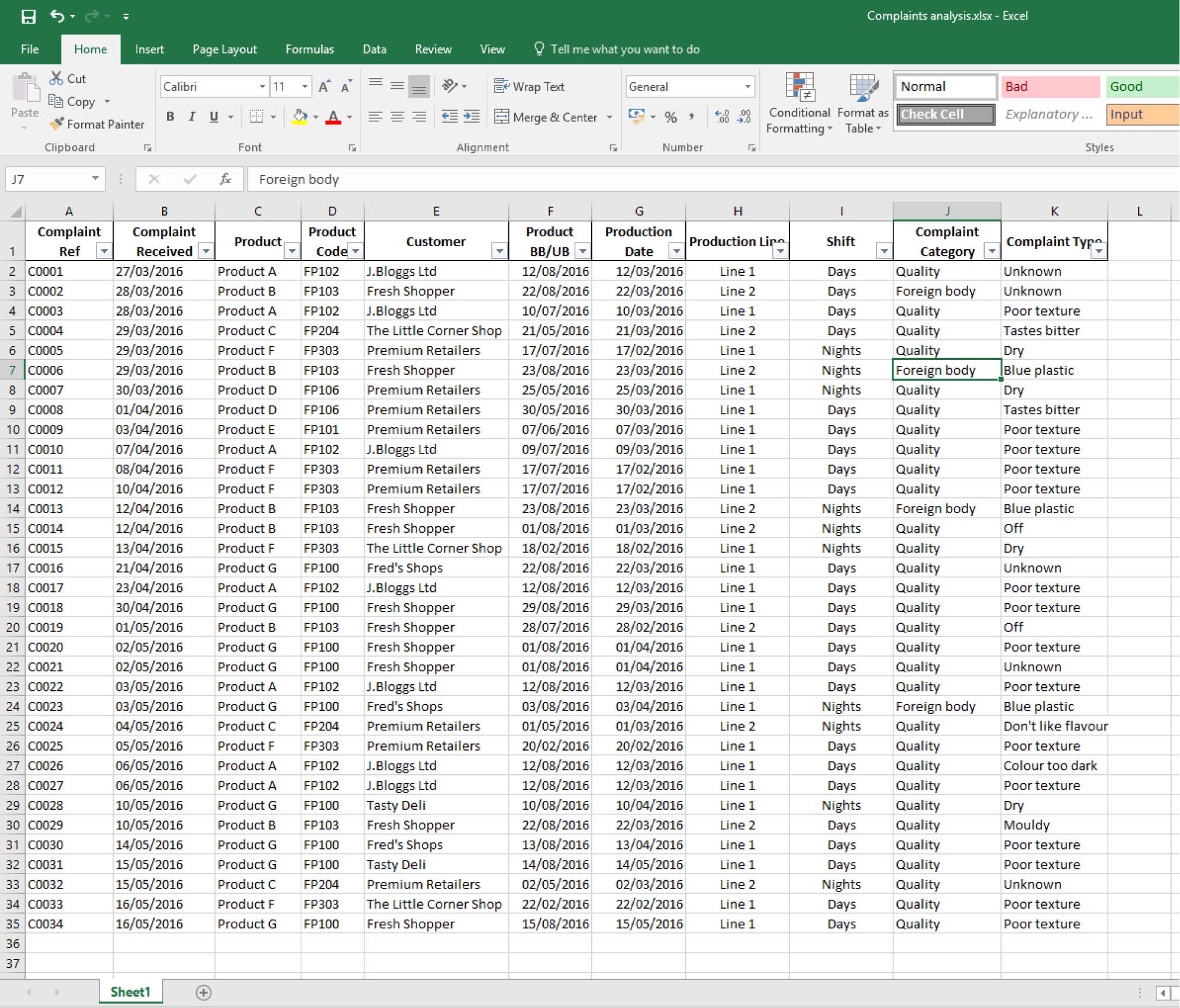Apply the Normal cell style

945,86
